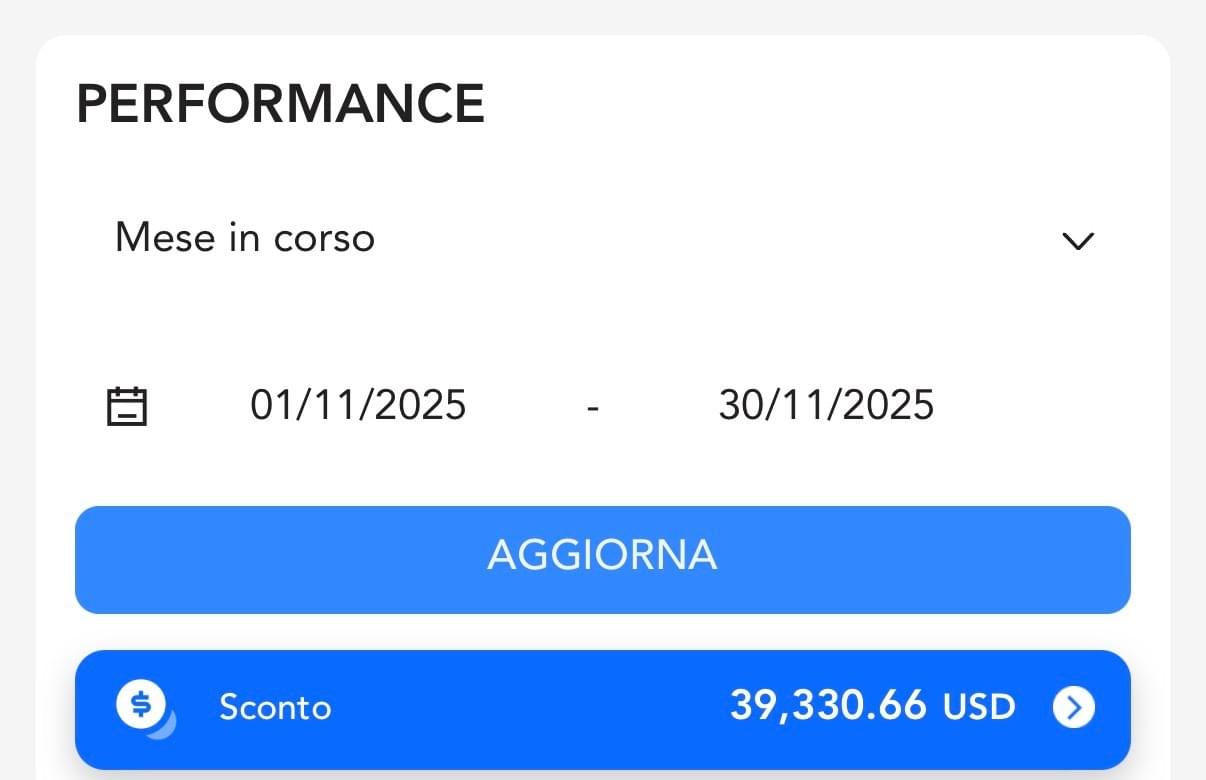Open the calendar date picker icon

[x=127, y=406]
